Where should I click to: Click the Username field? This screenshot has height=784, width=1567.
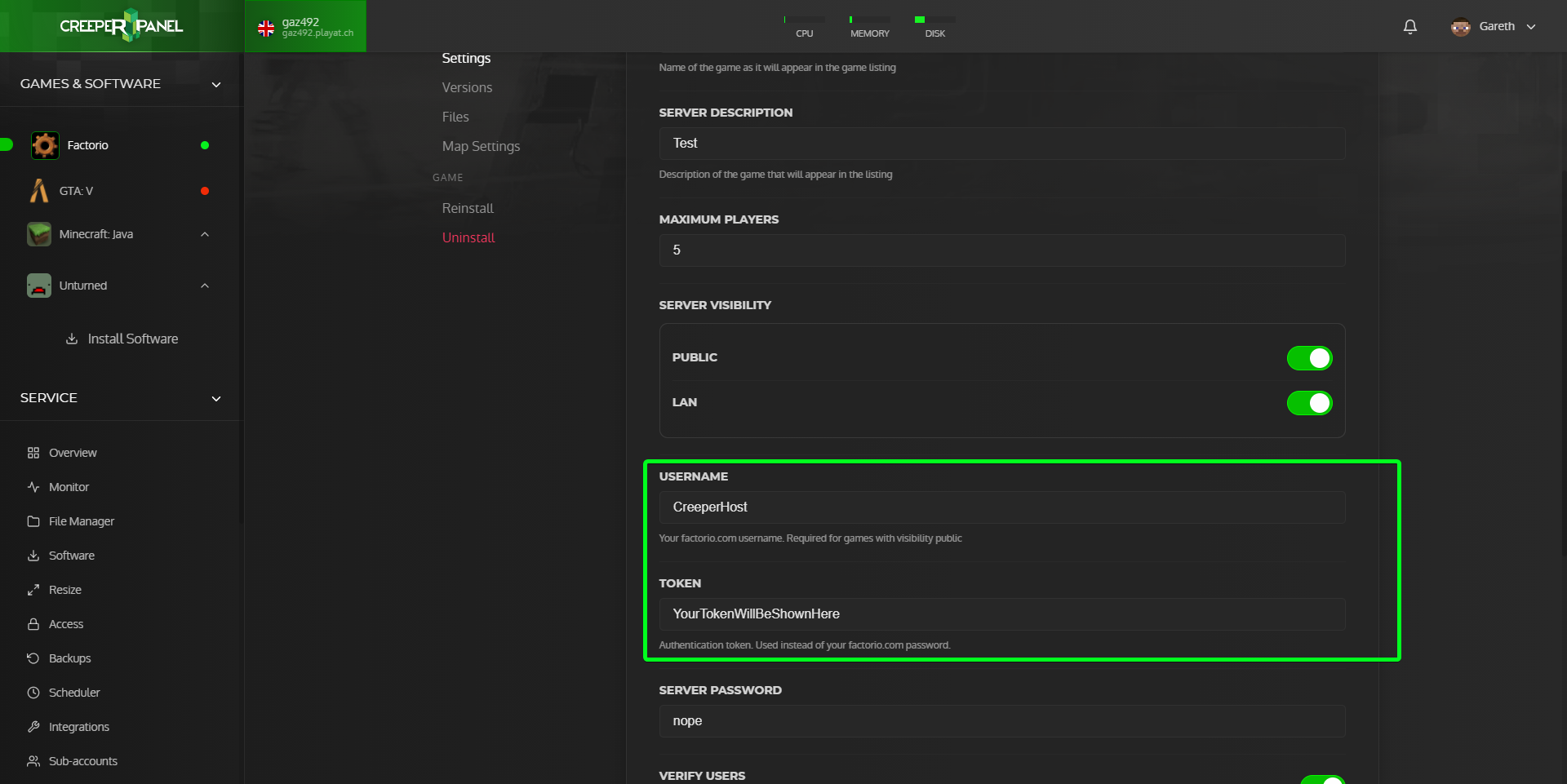(x=1002, y=507)
